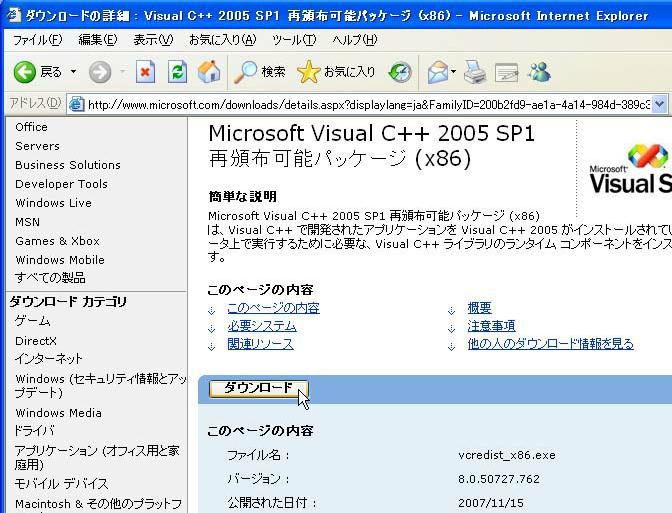Follow the 注意事項 link
Viewport: 672px width, 513px height.
tap(491, 326)
